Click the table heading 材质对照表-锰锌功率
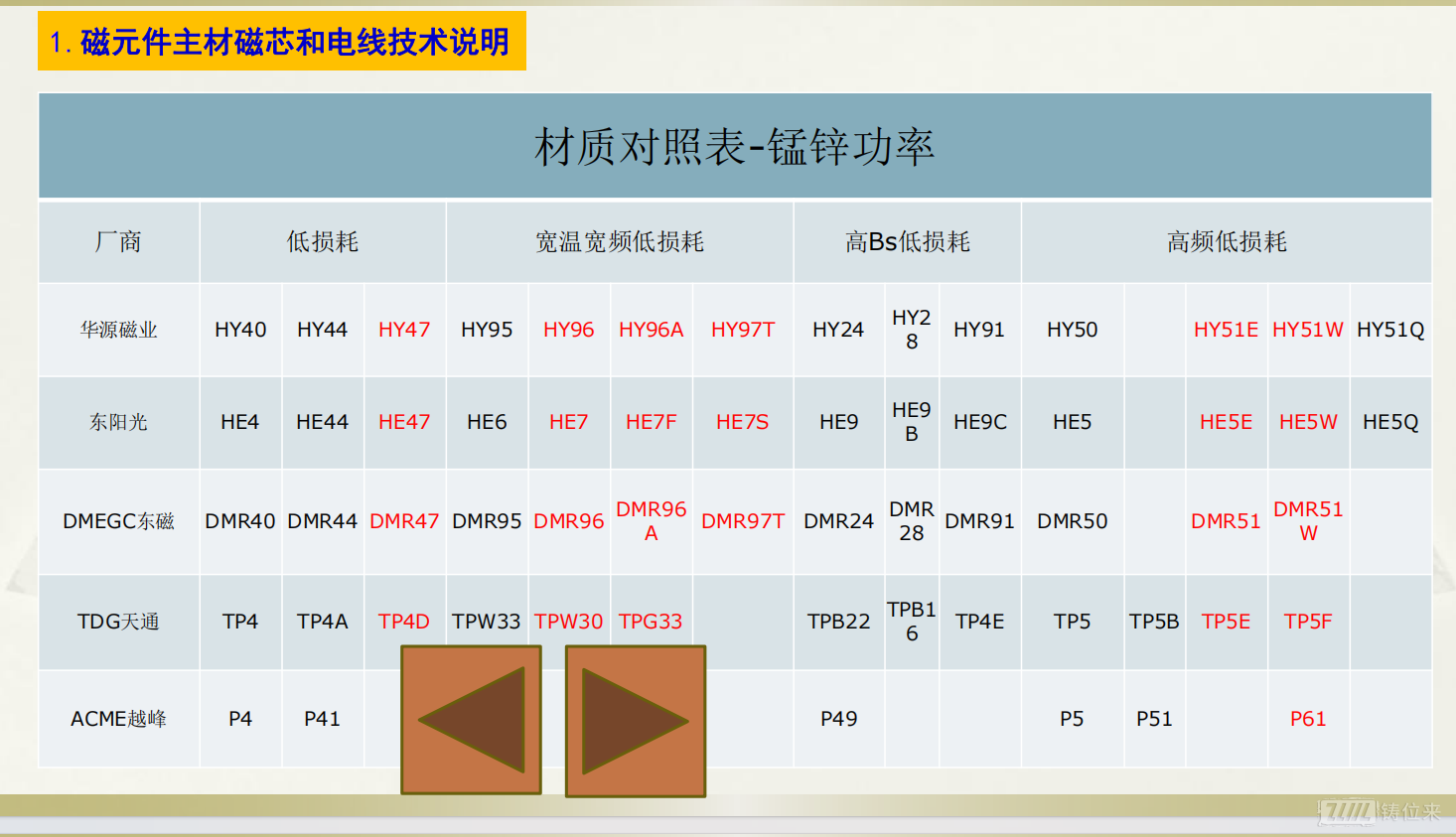 tap(735, 147)
